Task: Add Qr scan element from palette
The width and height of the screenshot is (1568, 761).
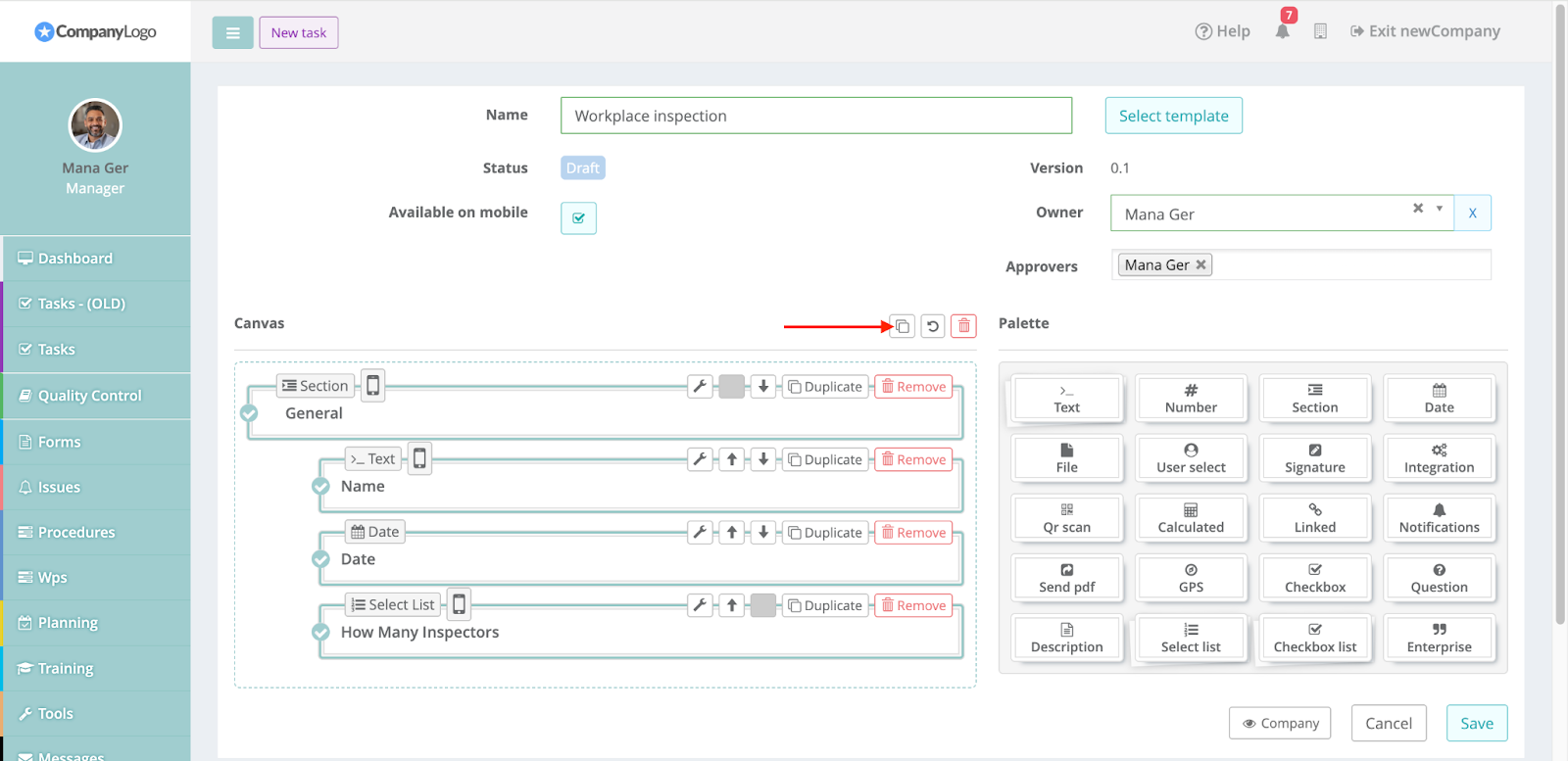Action: [x=1066, y=518]
